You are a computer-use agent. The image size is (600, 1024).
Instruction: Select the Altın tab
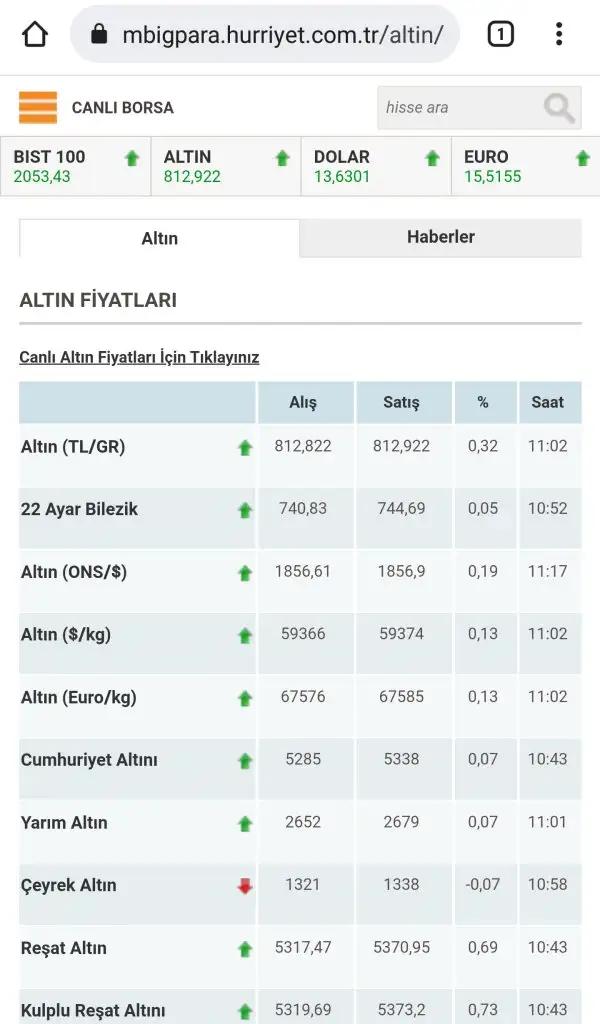[159, 238]
